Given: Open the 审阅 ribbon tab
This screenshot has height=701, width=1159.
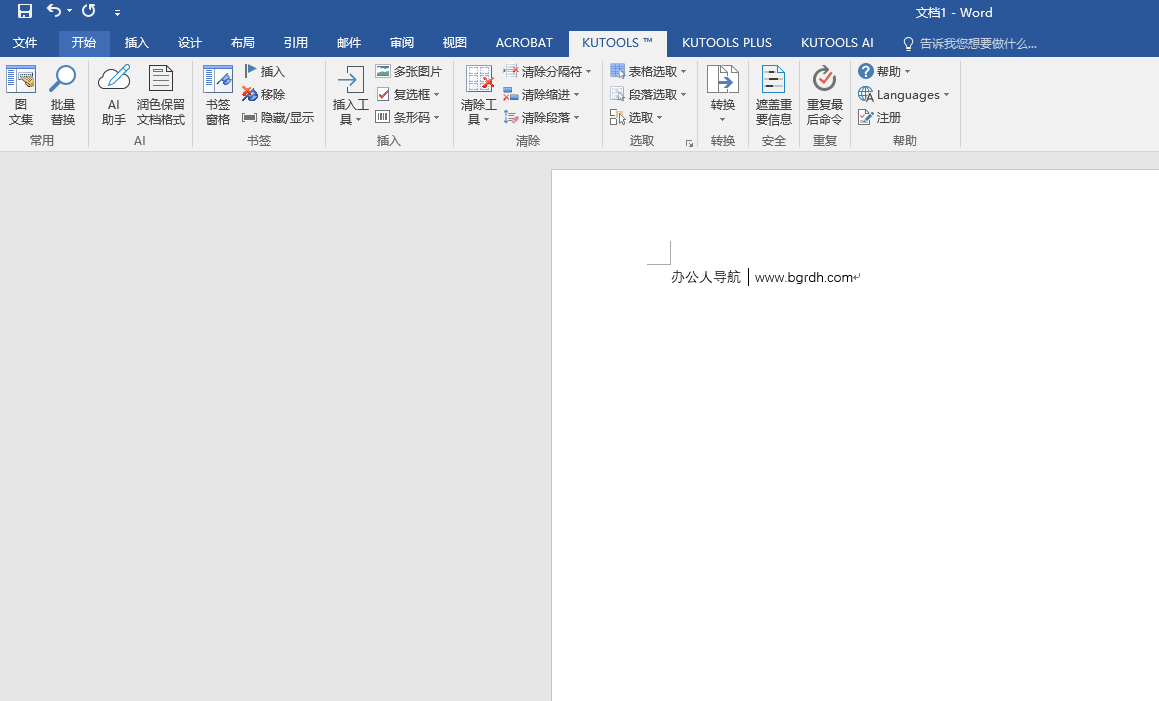Looking at the screenshot, I should [401, 43].
